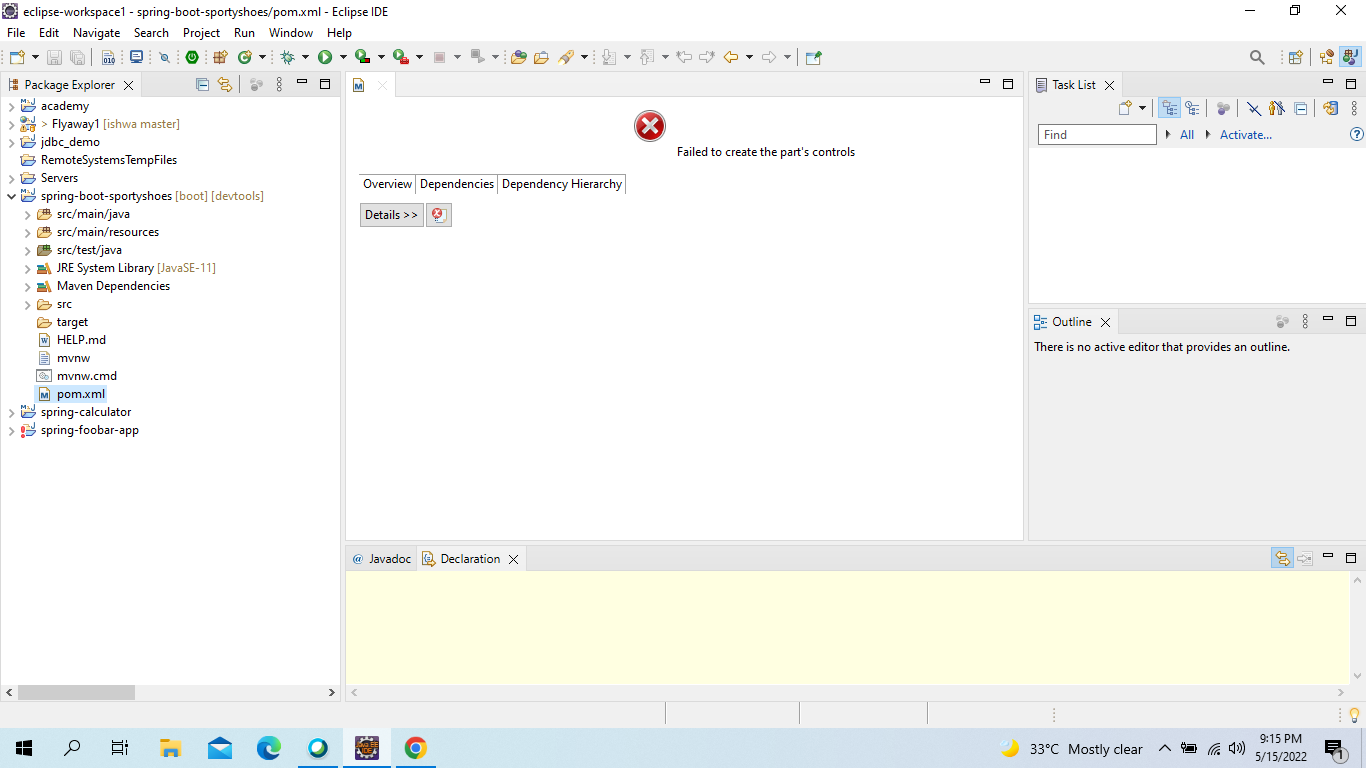Viewport: 1366px width, 768px height.
Task: Click the Save All toolbar icon
Action: pyautogui.click(x=76, y=57)
